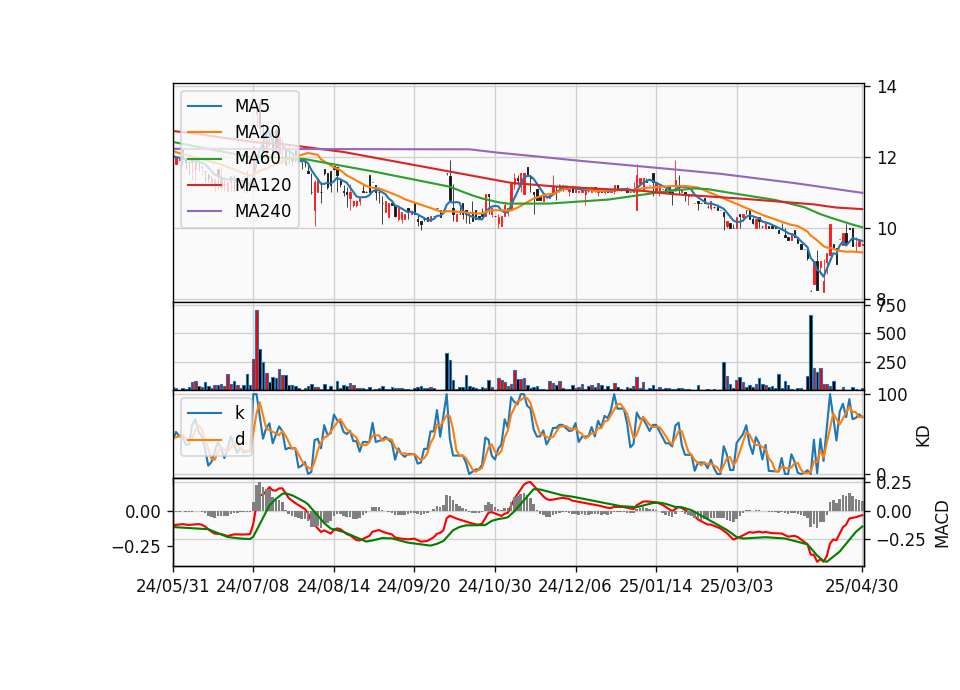The image size is (960, 690).
Task: Click the 24/08/14 date axis label
Action: coord(334,586)
